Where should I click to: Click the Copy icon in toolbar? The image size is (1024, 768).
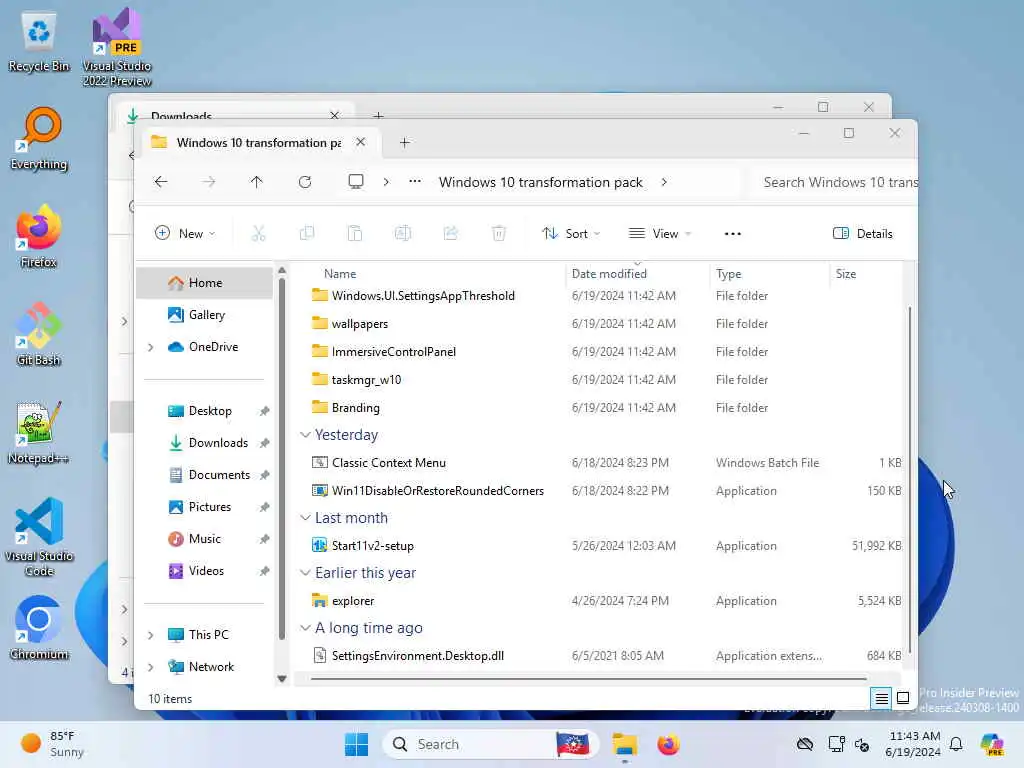[306, 233]
